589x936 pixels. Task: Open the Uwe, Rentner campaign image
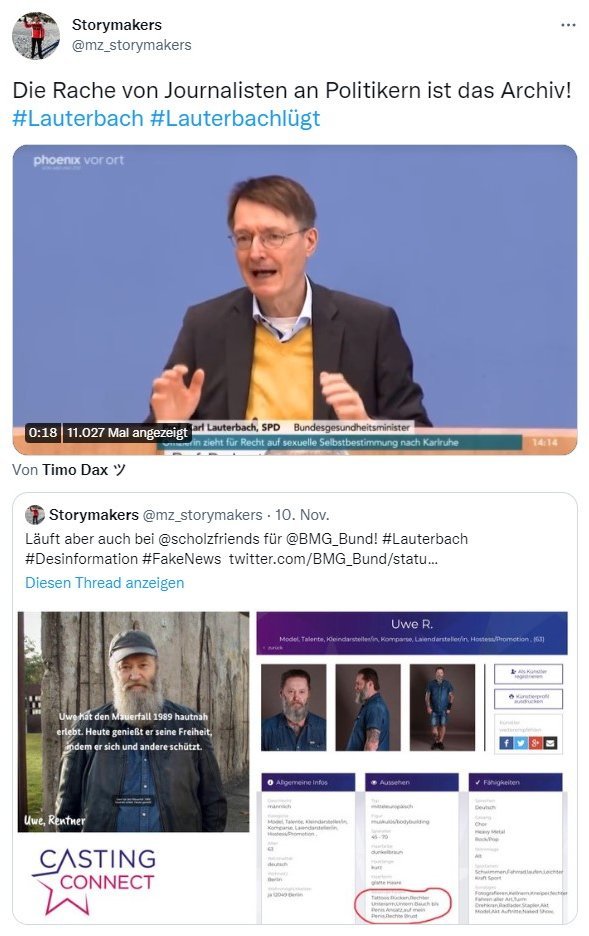coord(134,722)
